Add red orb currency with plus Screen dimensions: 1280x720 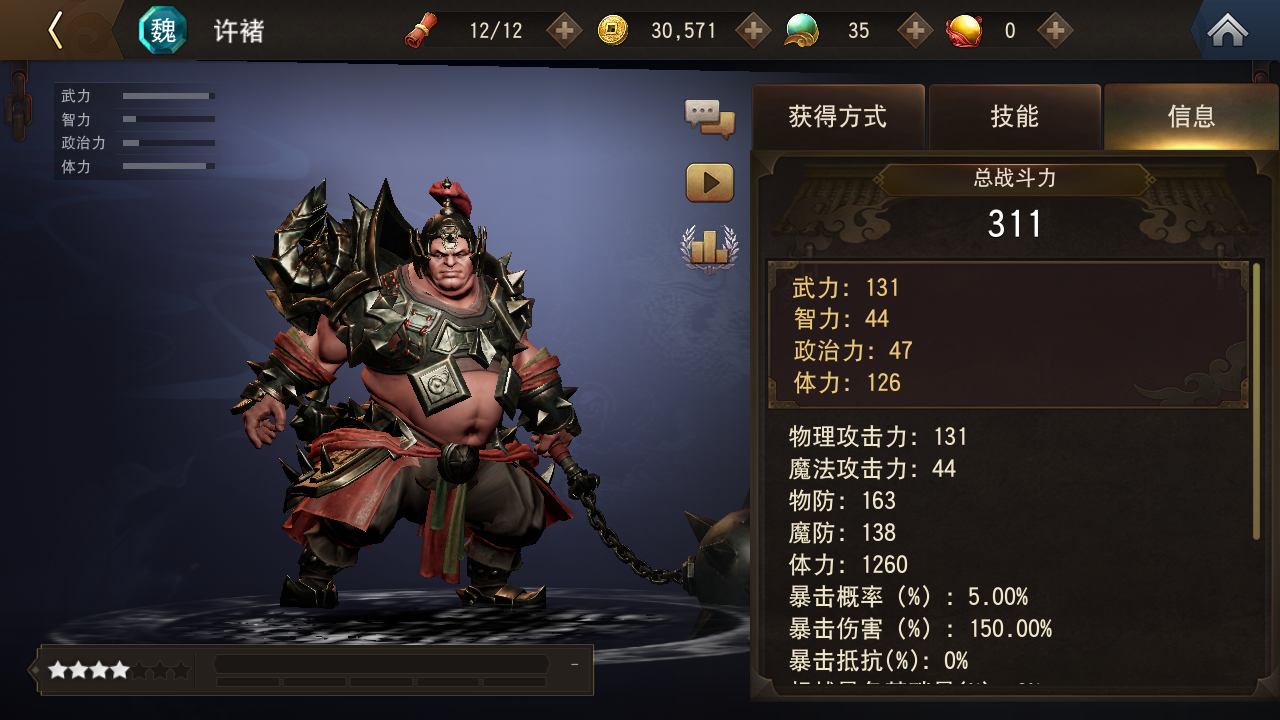pos(1055,31)
